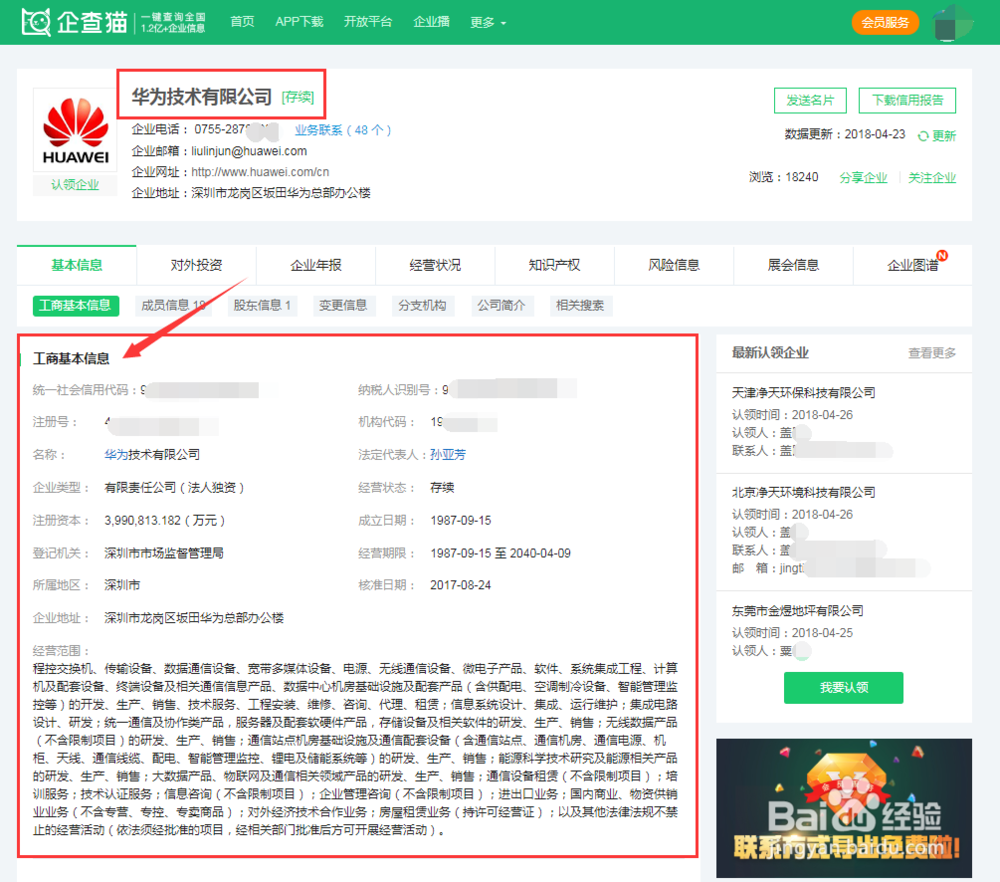Image resolution: width=1000 pixels, height=882 pixels.
Task: Click registered capital 3,990,813.182 (万元)
Action: [165, 520]
